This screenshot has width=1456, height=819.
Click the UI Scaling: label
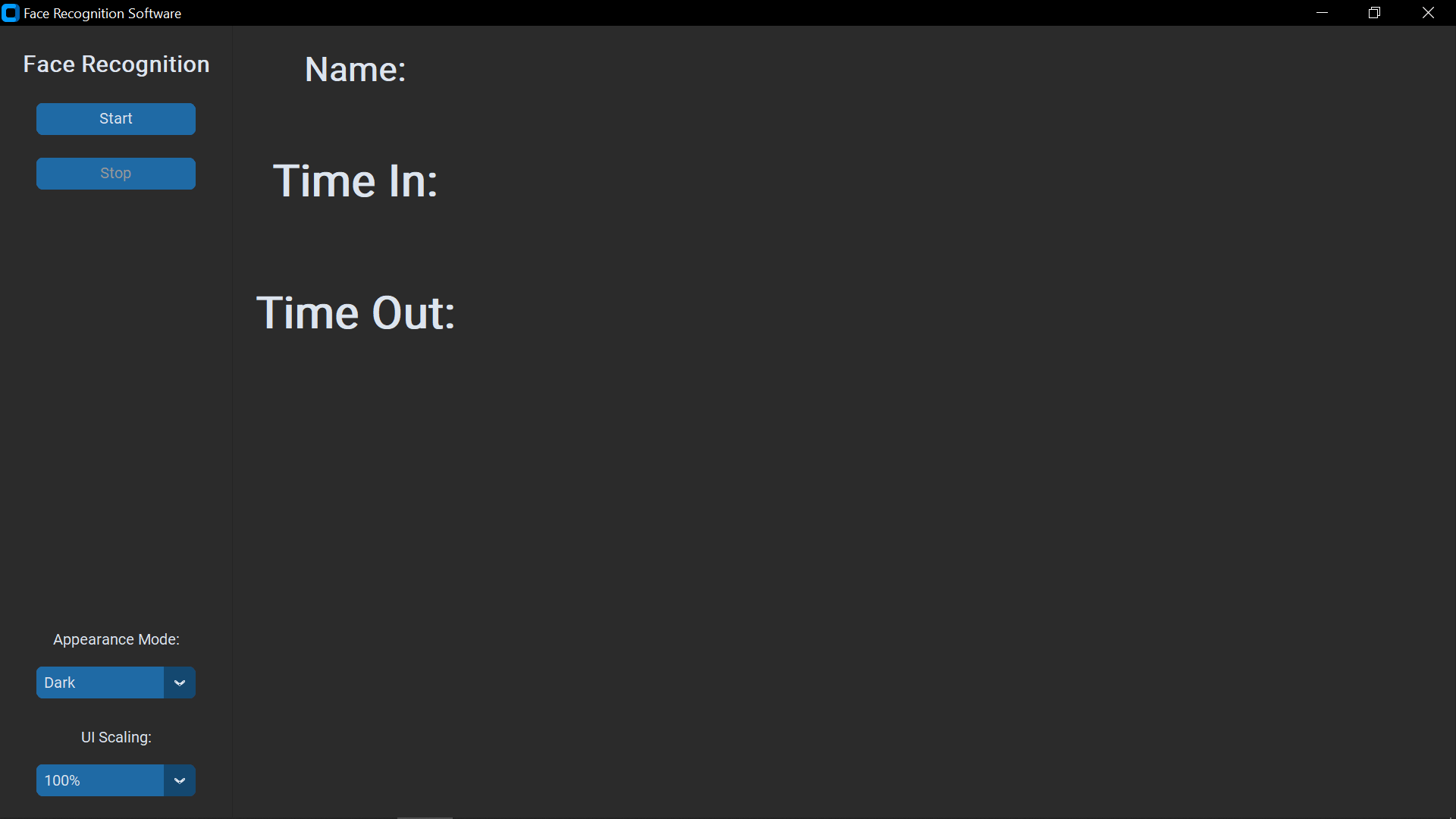[116, 737]
